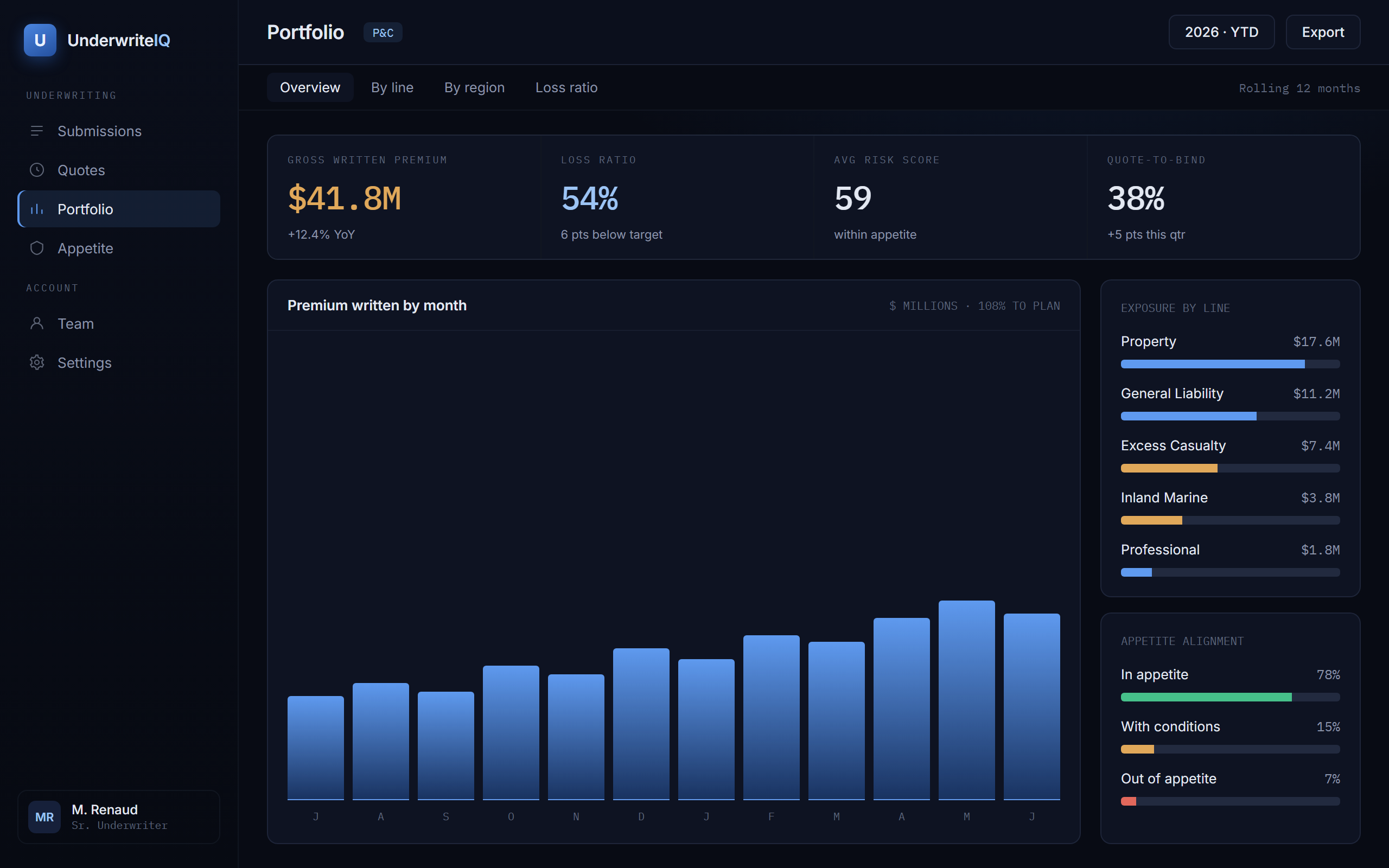The width and height of the screenshot is (1389, 868).
Task: Click the $1.8M Professional amount
Action: click(x=1321, y=550)
